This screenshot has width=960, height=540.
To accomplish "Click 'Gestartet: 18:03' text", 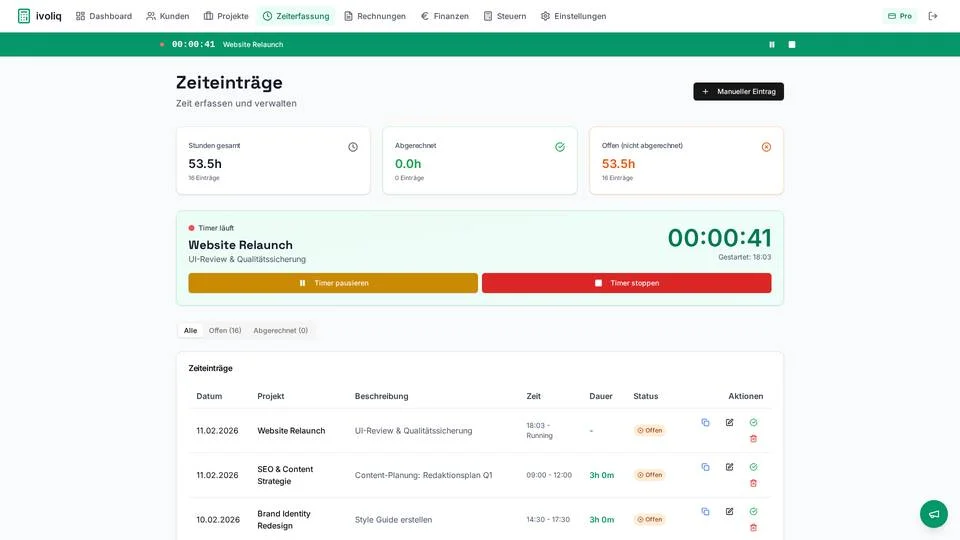I will (x=744, y=257).
